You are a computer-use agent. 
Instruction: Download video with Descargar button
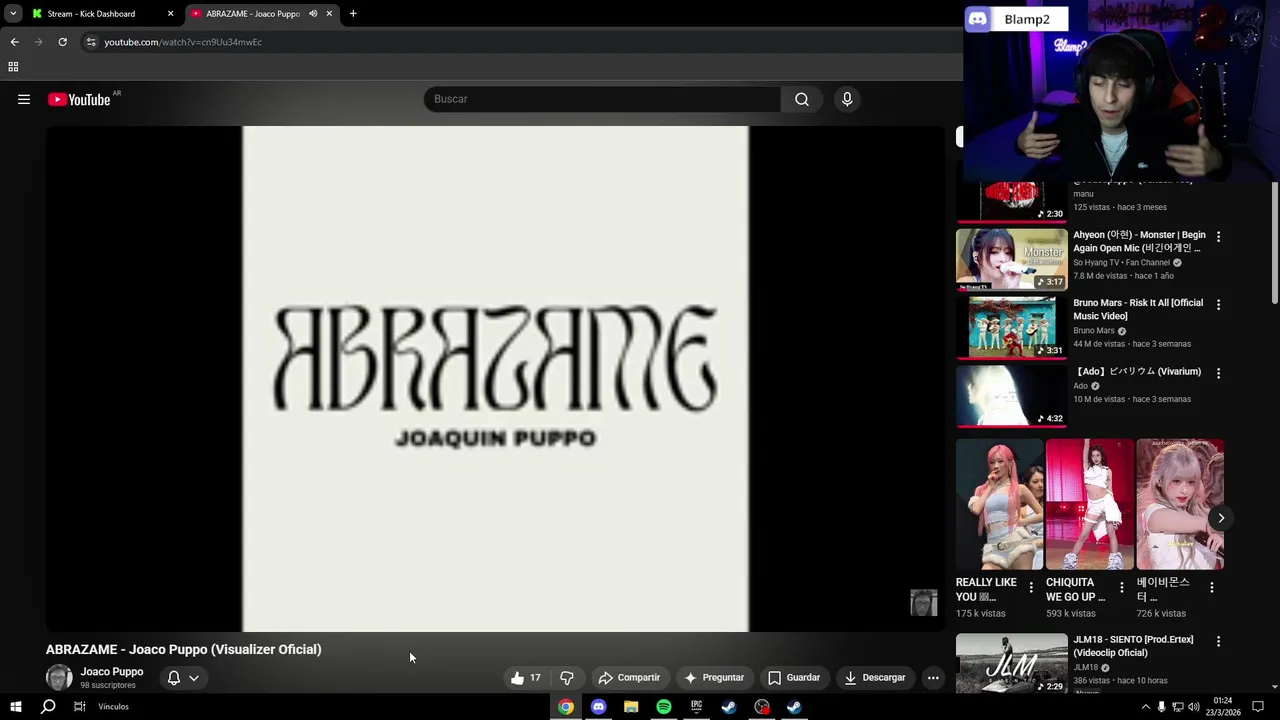[x=875, y=678]
